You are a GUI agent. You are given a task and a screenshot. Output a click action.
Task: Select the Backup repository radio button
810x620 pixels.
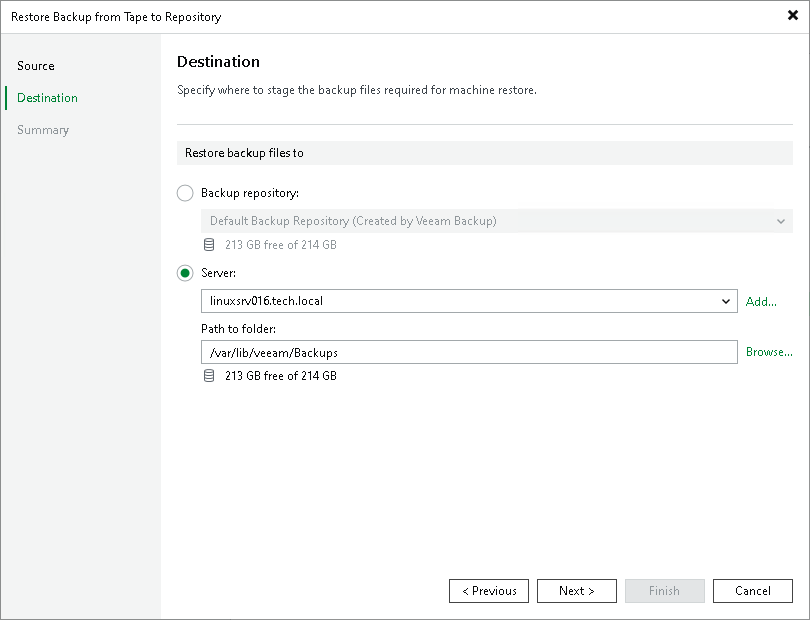tap(185, 193)
